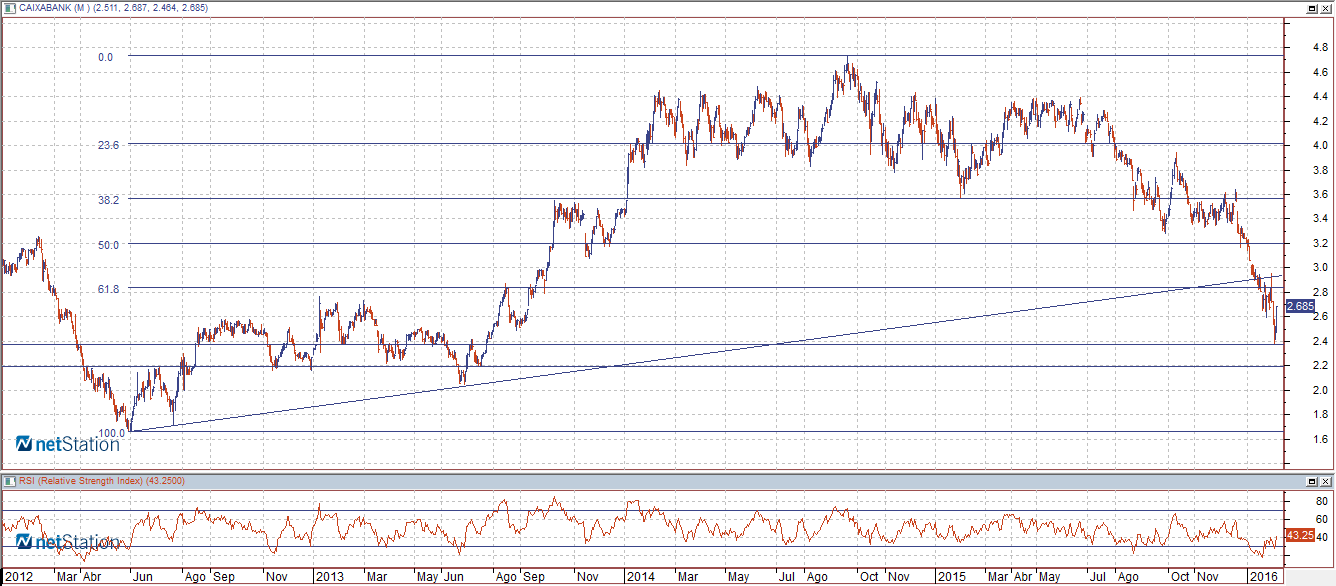Click the RSI value tag 43.25
This screenshot has width=1336, height=586.
pyautogui.click(x=1300, y=536)
